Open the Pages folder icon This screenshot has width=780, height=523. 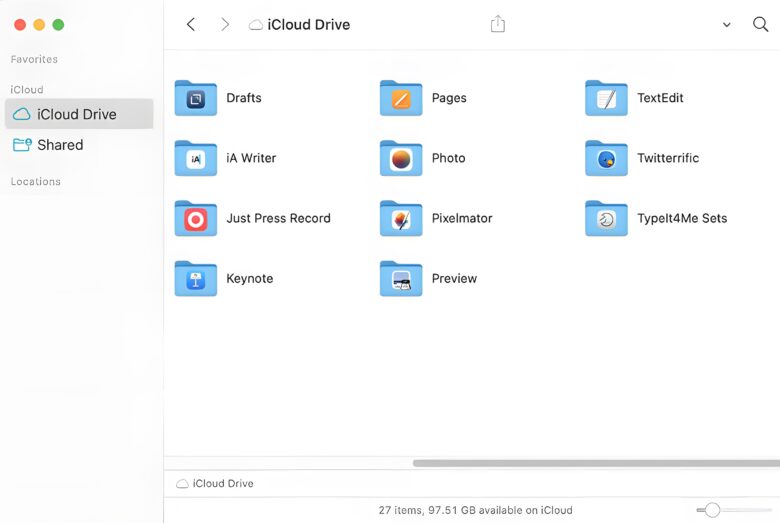(x=401, y=98)
